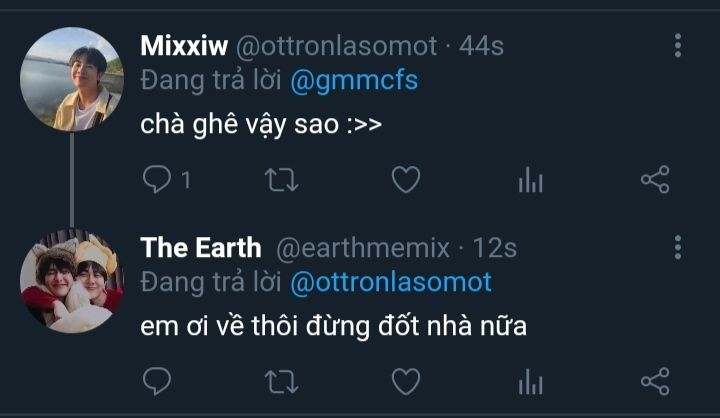Open tweet text 'chà ghê vậy sao'
Image resolution: width=720 pixels, height=418 pixels.
261,127
